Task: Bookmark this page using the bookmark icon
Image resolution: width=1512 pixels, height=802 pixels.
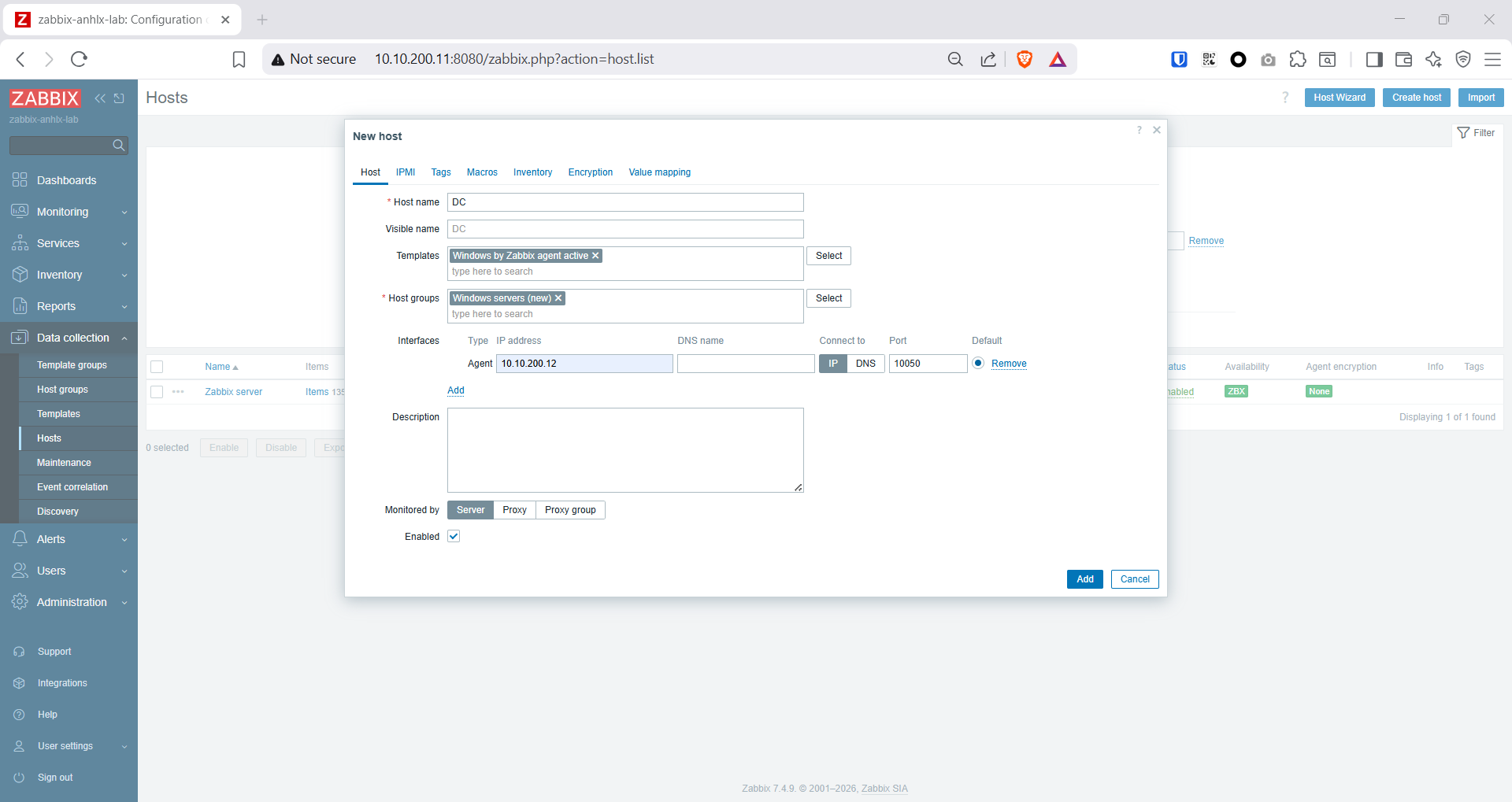Action: pos(239,59)
